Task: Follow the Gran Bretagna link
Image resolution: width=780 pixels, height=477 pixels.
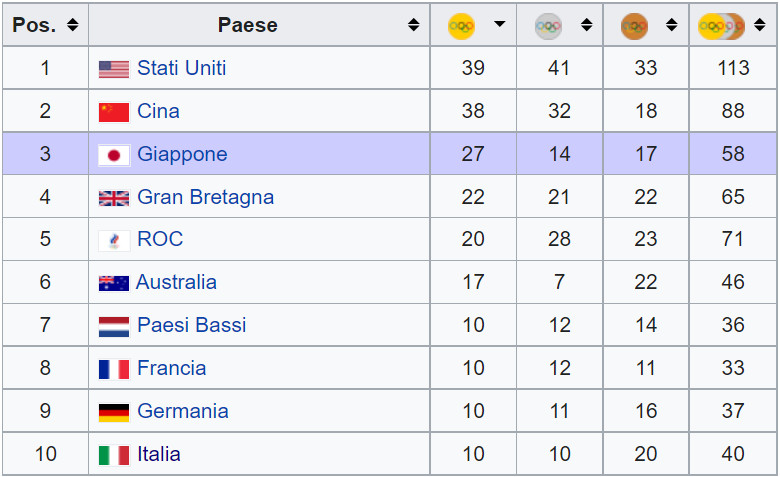Action: (x=205, y=197)
